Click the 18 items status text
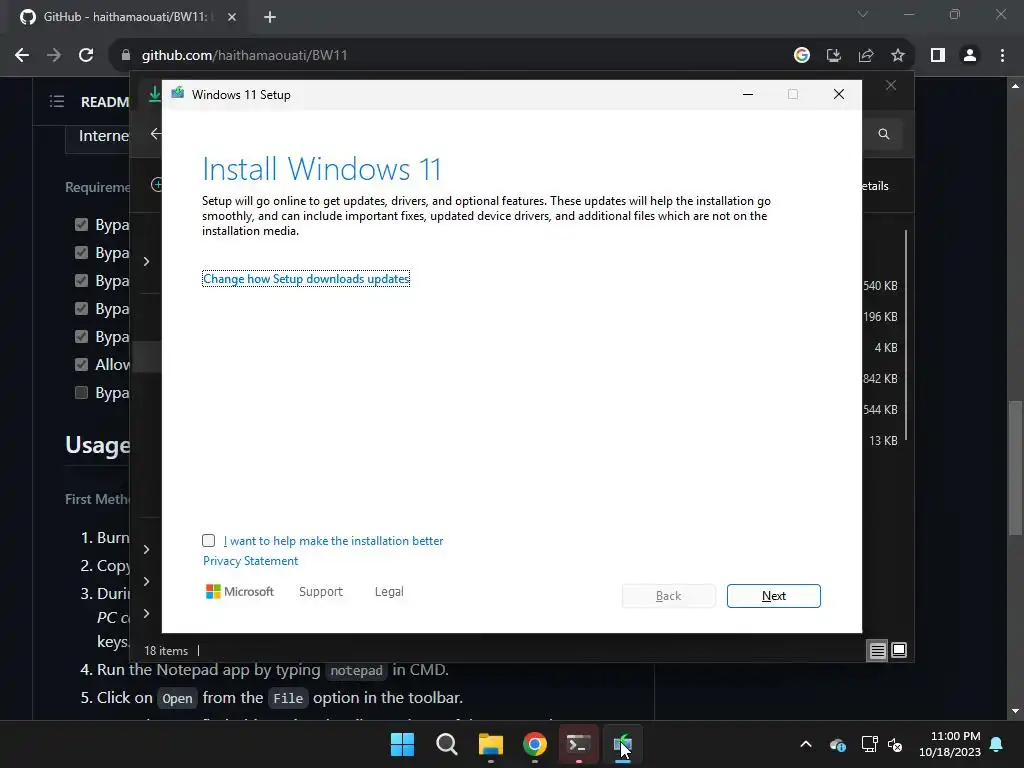This screenshot has height=768, width=1024. (166, 650)
